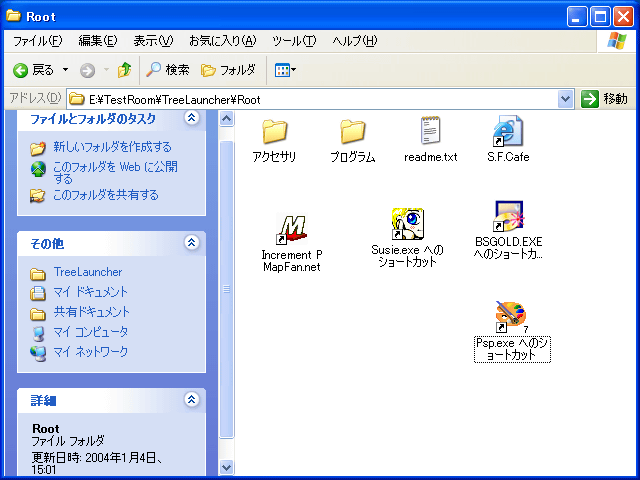Minimize the Root window
Screen dimensions: 640x480
[x=577, y=17]
